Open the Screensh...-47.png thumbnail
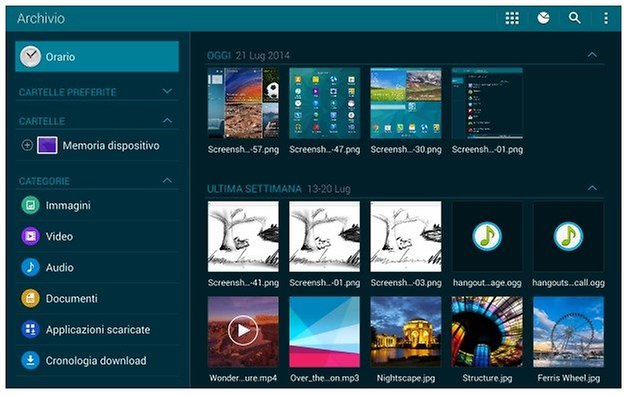 click(324, 103)
